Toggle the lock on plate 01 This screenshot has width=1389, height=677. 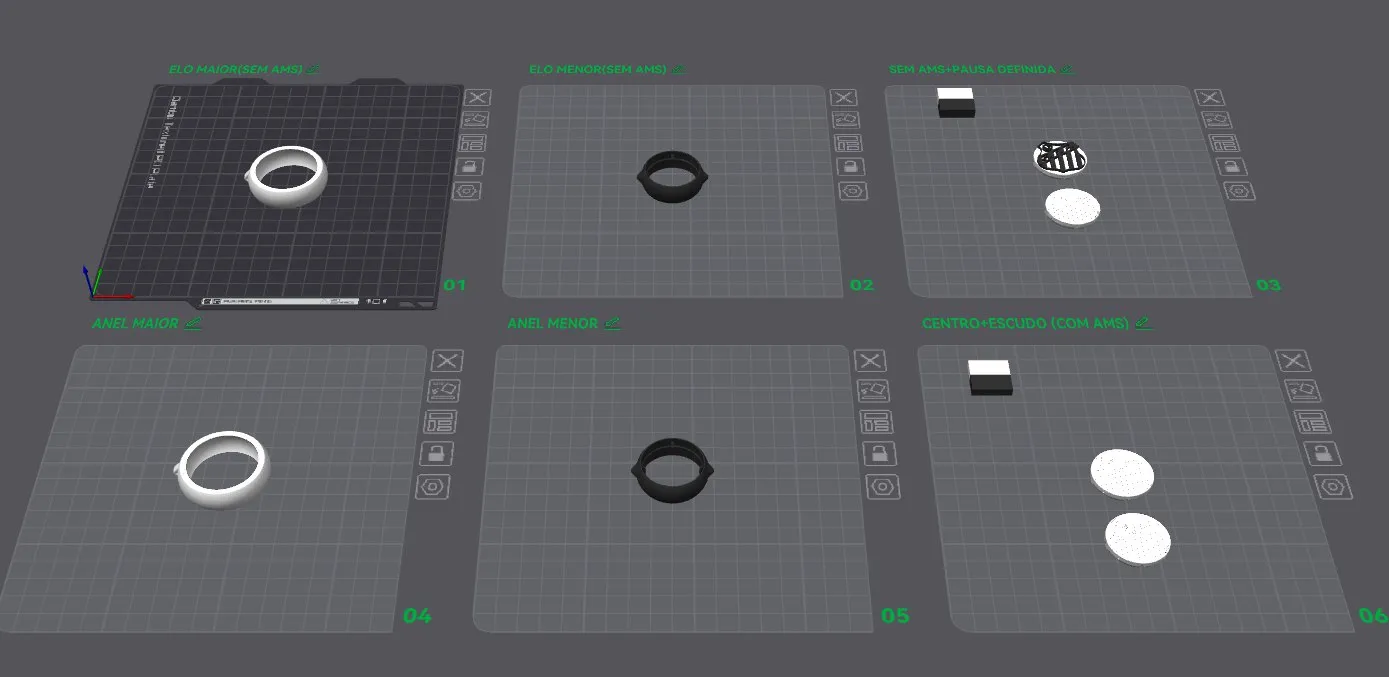coord(470,167)
